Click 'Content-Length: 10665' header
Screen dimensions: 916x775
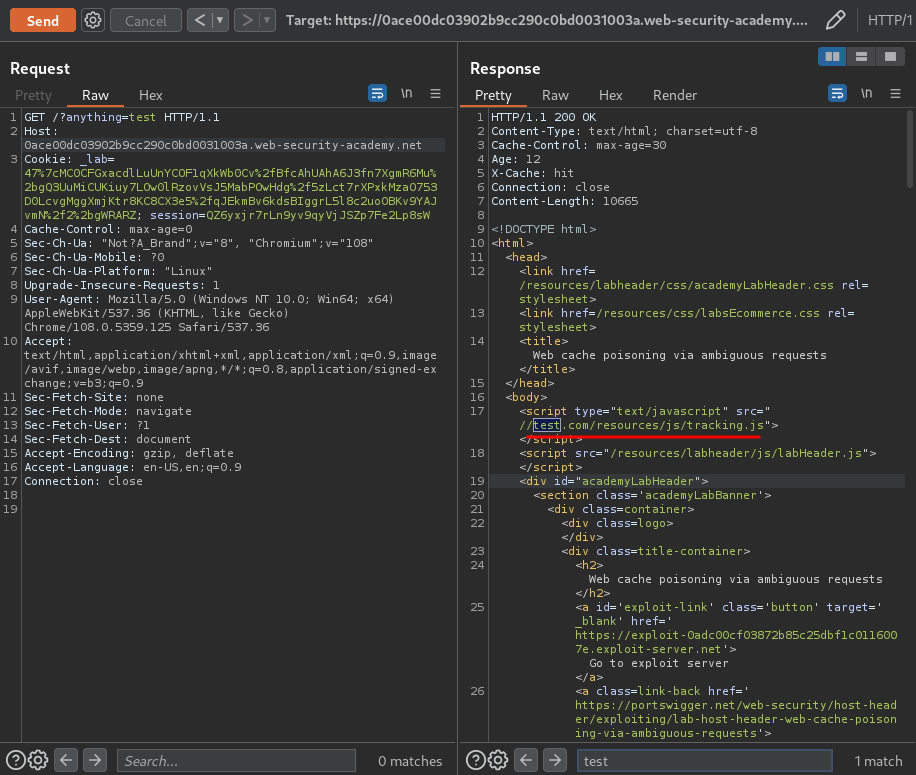click(x=564, y=201)
